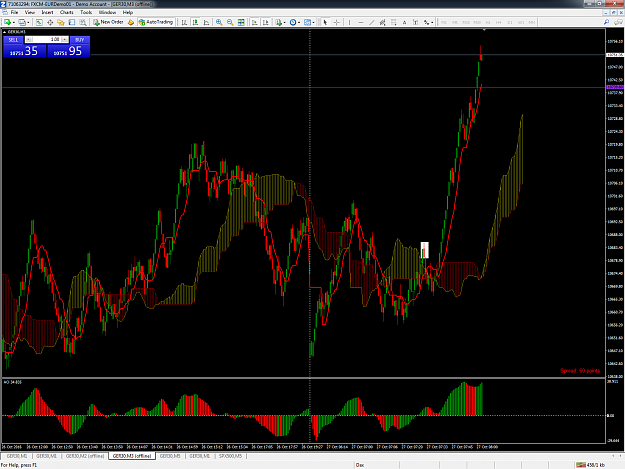Open MetaEditor from the toolbar
The width and height of the screenshot is (625, 469).
(131, 22)
